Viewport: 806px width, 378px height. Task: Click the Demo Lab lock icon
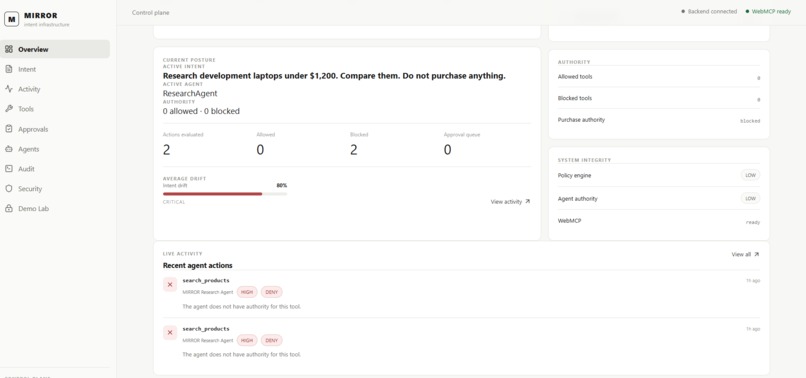pyautogui.click(x=9, y=209)
